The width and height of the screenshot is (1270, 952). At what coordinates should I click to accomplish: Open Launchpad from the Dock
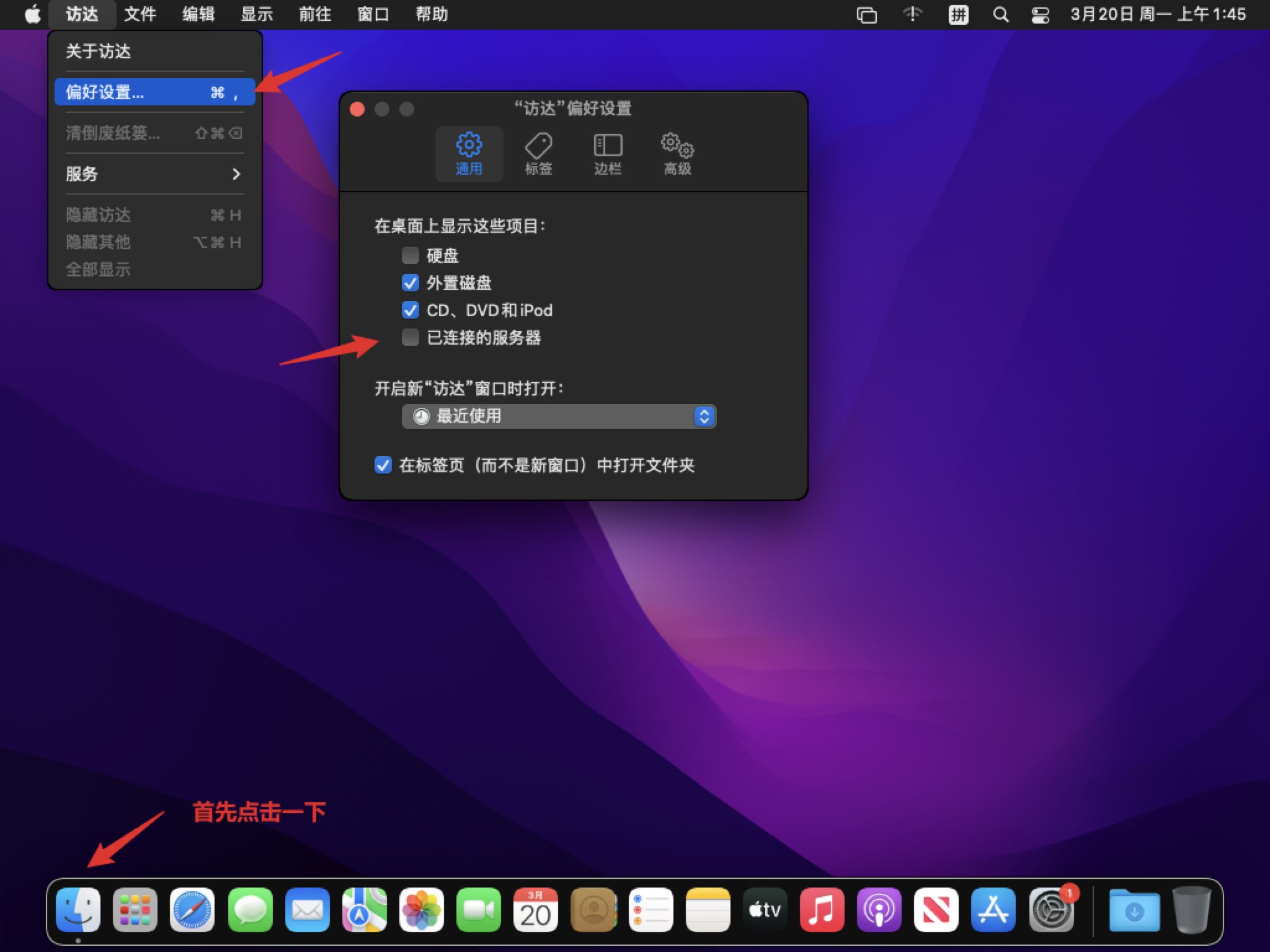tap(135, 910)
